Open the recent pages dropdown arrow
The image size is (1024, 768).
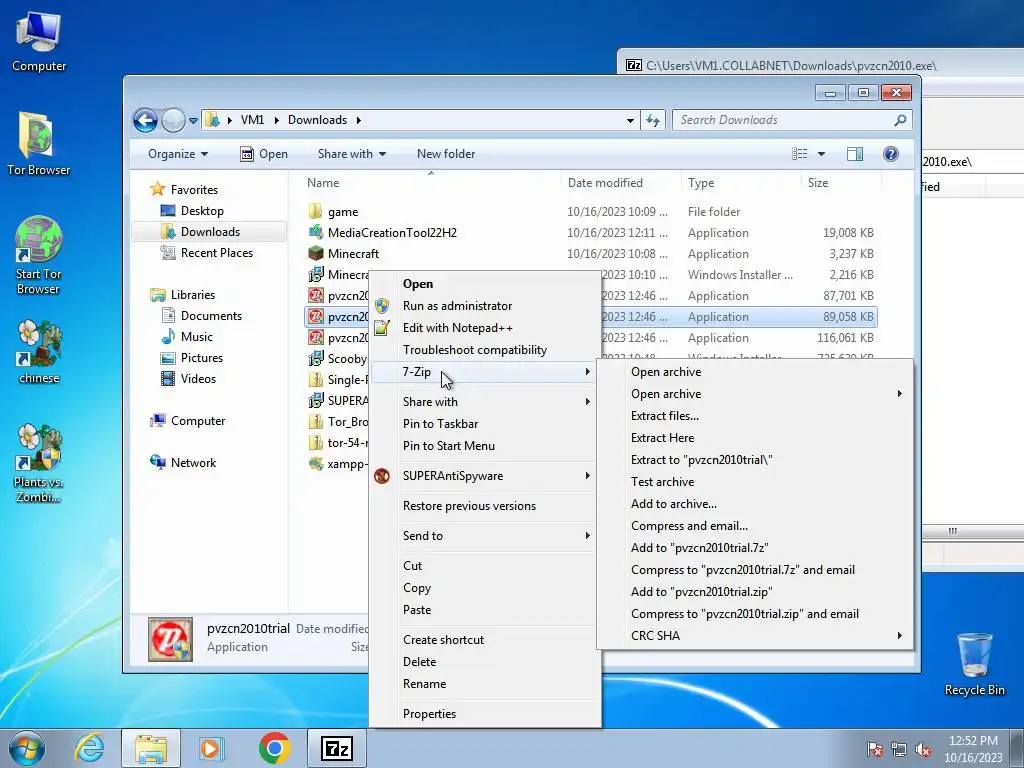193,121
